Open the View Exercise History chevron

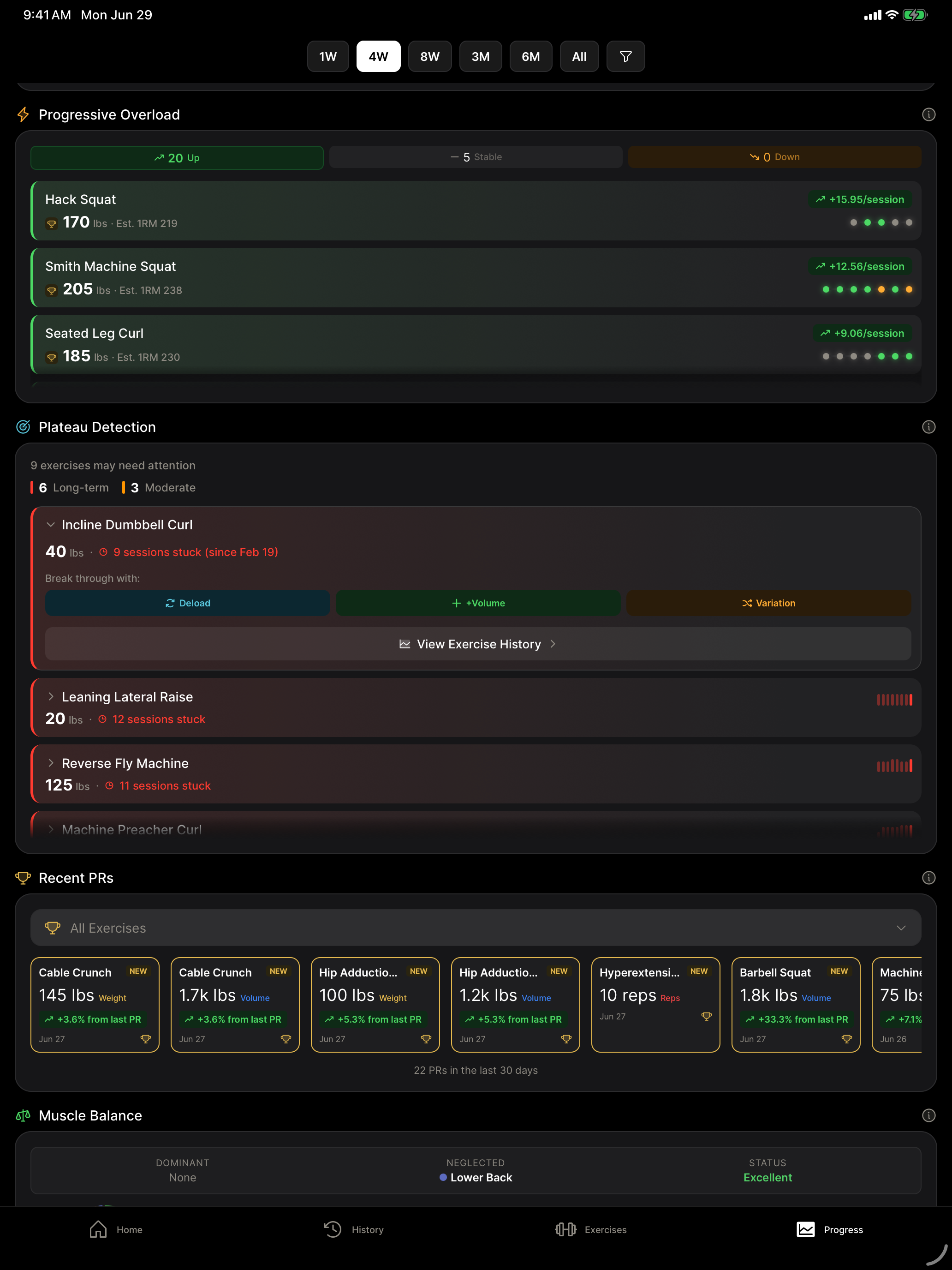[553, 644]
